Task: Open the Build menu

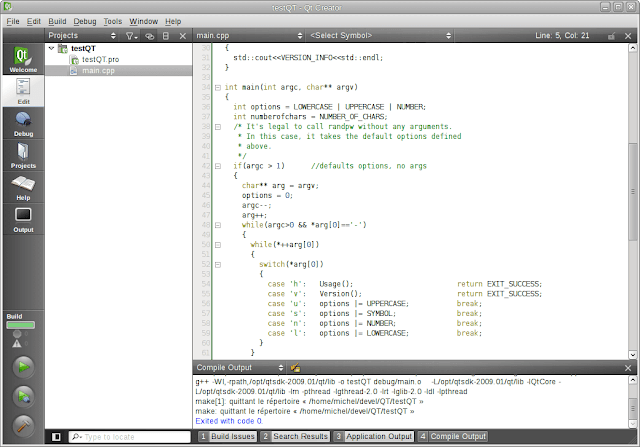Action: [x=57, y=21]
